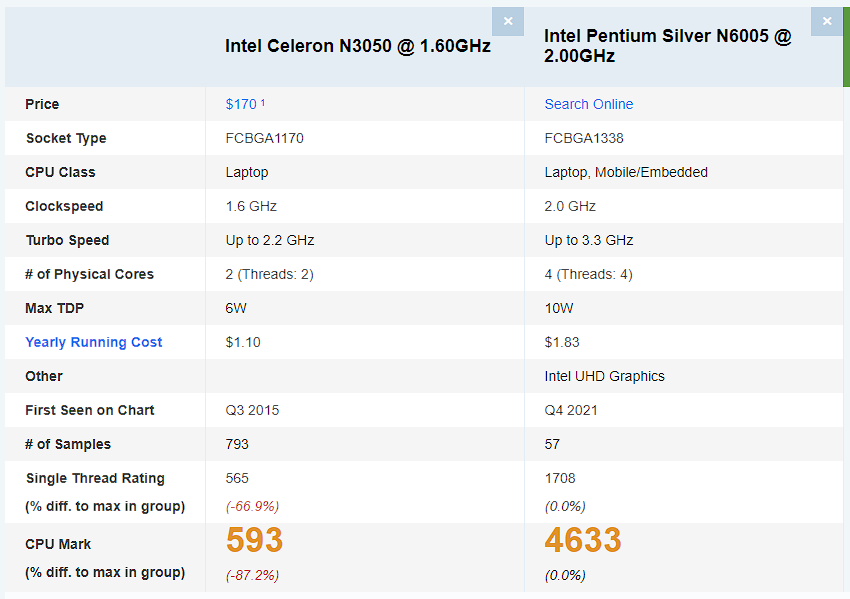Click Intel Pentium Silver N6005 heading

(x=668, y=46)
